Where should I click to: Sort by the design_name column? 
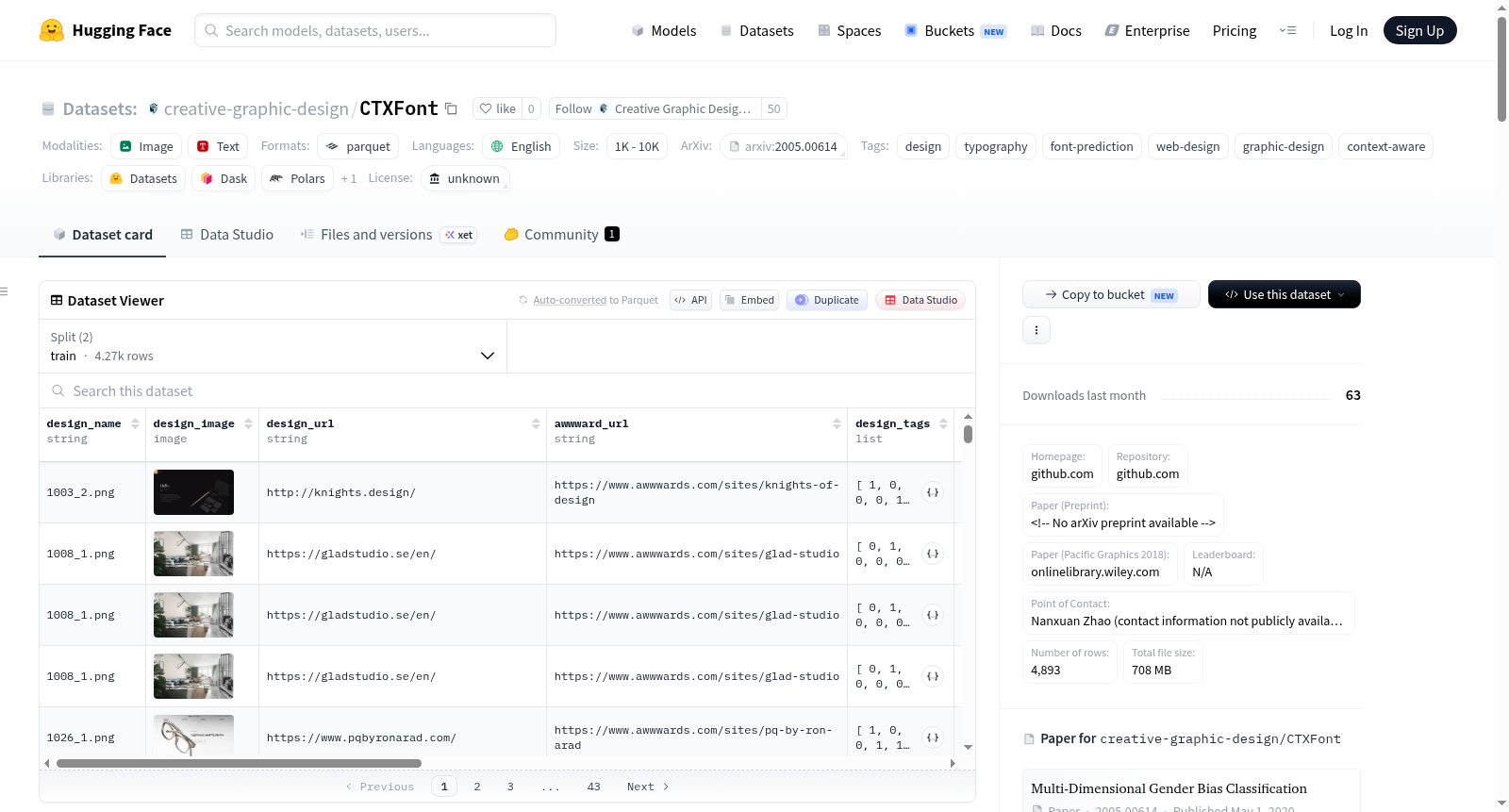point(135,424)
